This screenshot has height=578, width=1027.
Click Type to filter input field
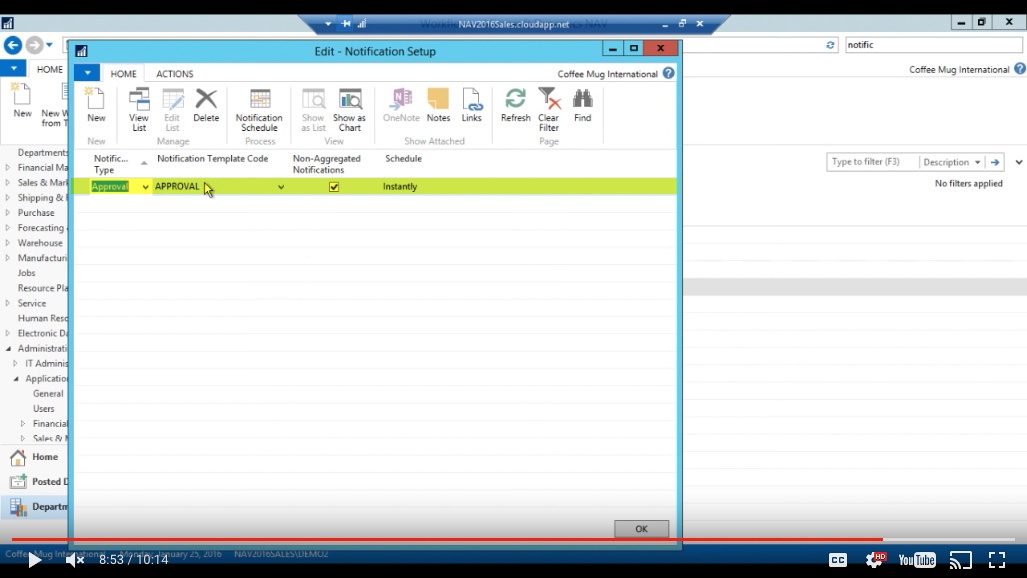pyautogui.click(x=872, y=162)
